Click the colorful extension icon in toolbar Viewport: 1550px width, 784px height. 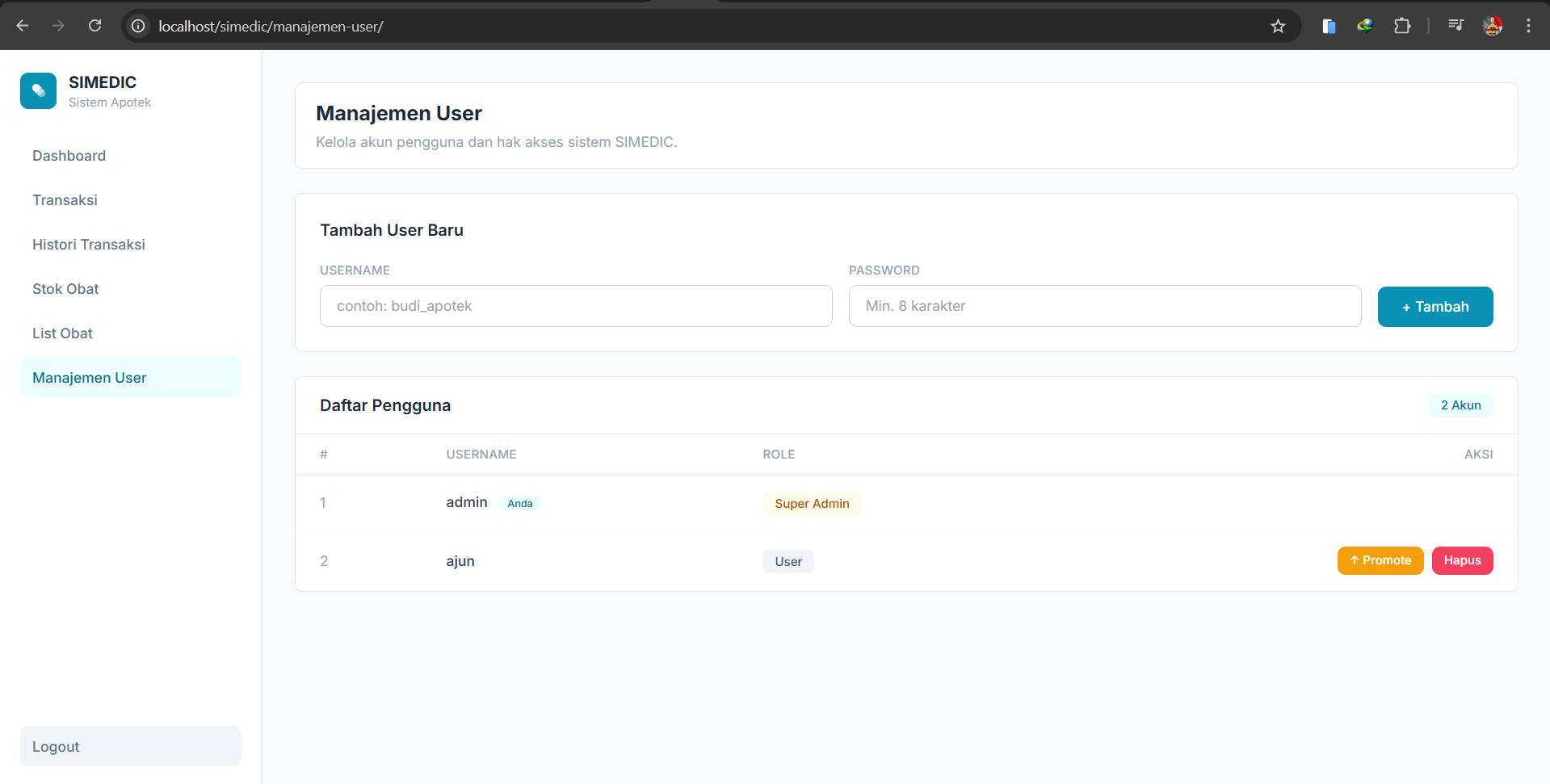1365,26
